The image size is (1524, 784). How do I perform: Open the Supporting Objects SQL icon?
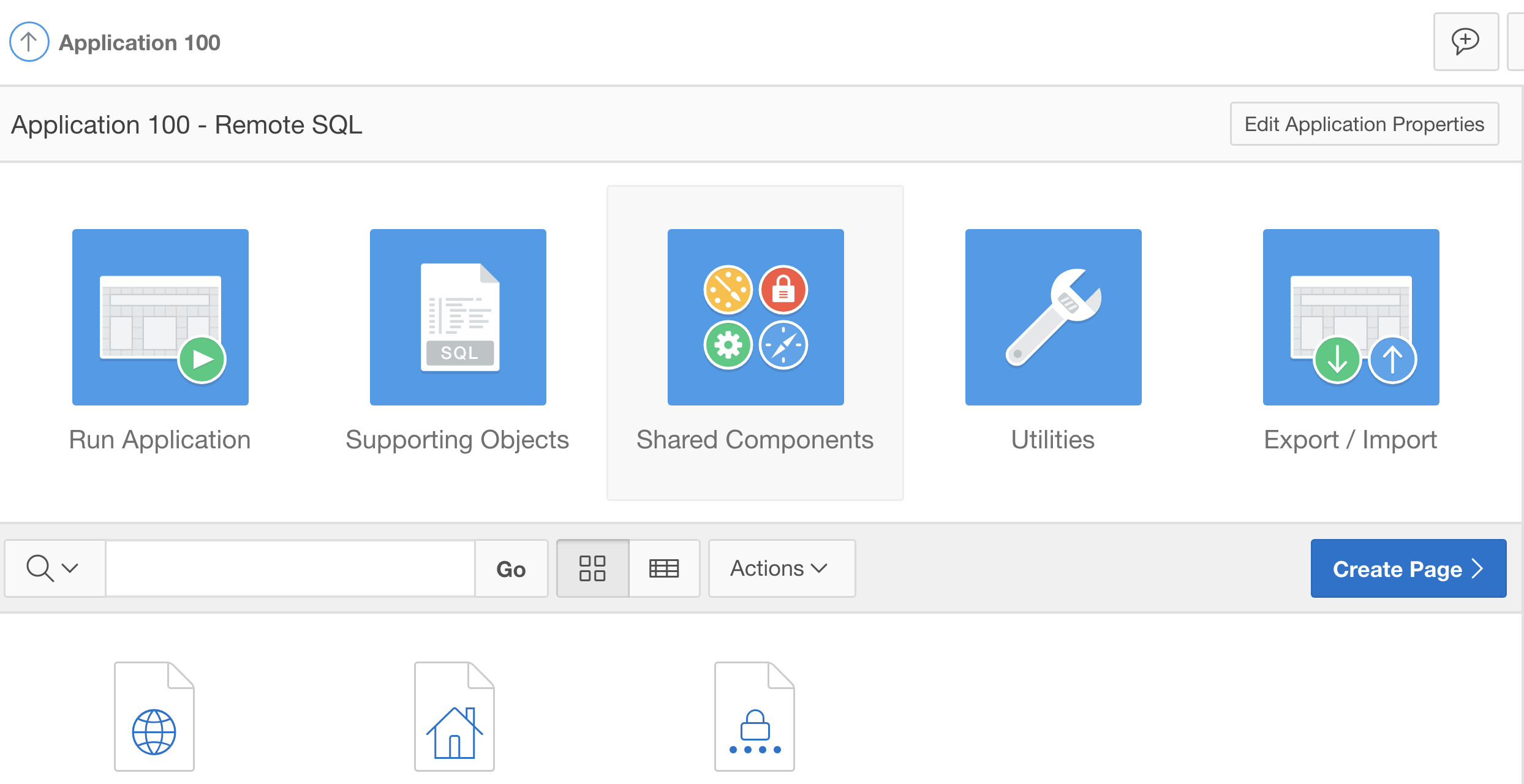[458, 317]
